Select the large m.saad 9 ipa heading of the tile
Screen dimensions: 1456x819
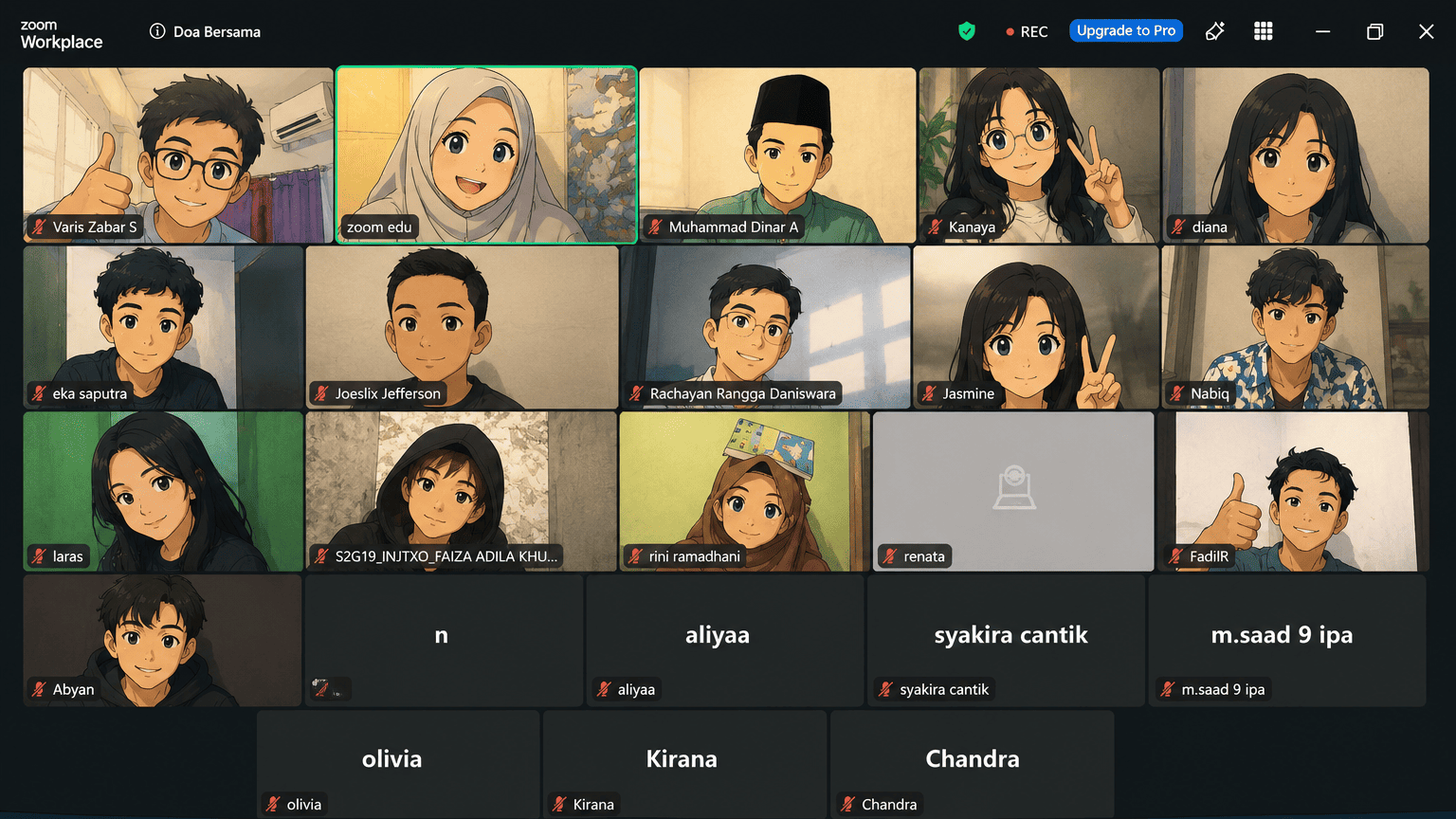1282,635
